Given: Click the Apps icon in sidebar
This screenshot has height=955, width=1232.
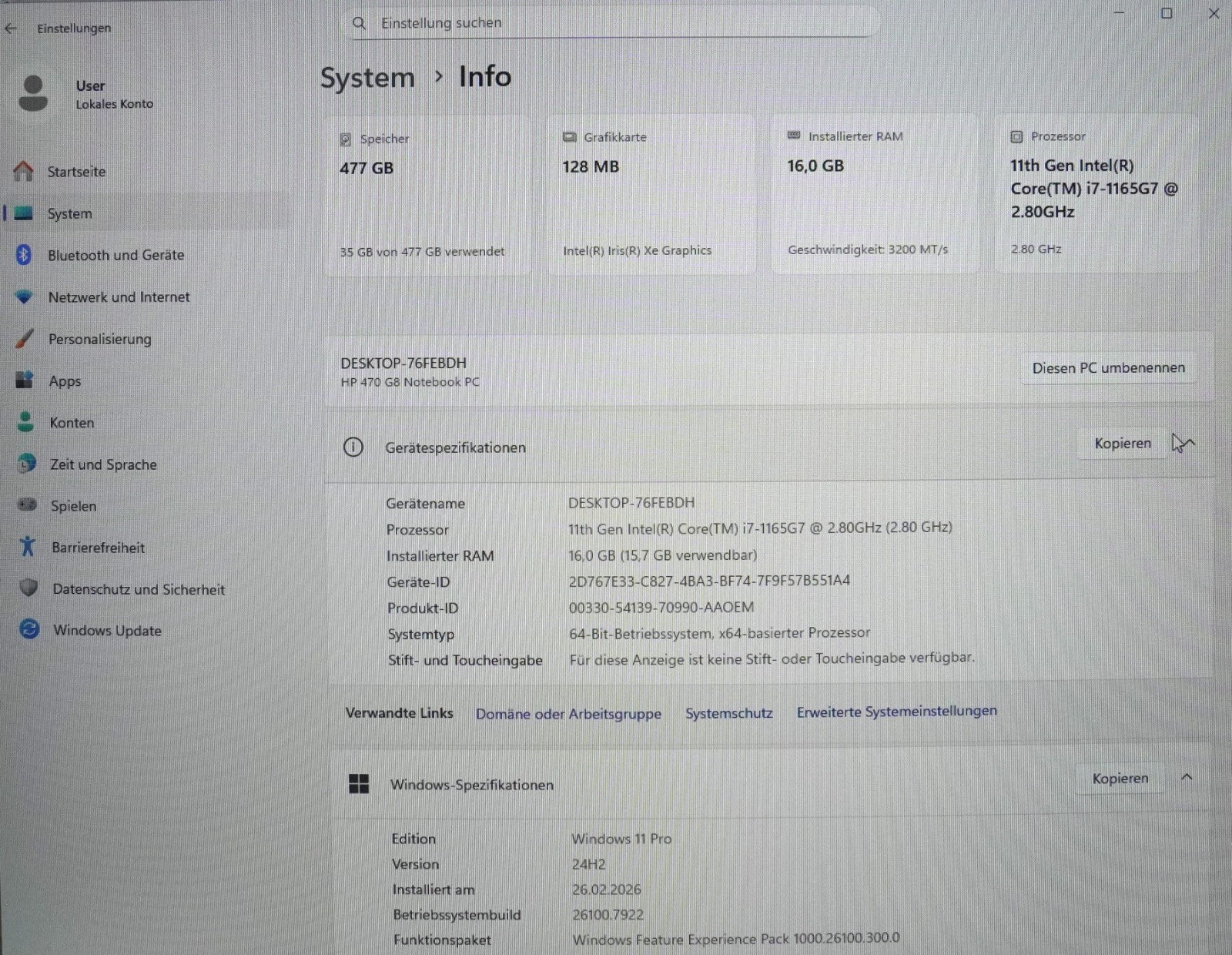Looking at the screenshot, I should [x=25, y=380].
